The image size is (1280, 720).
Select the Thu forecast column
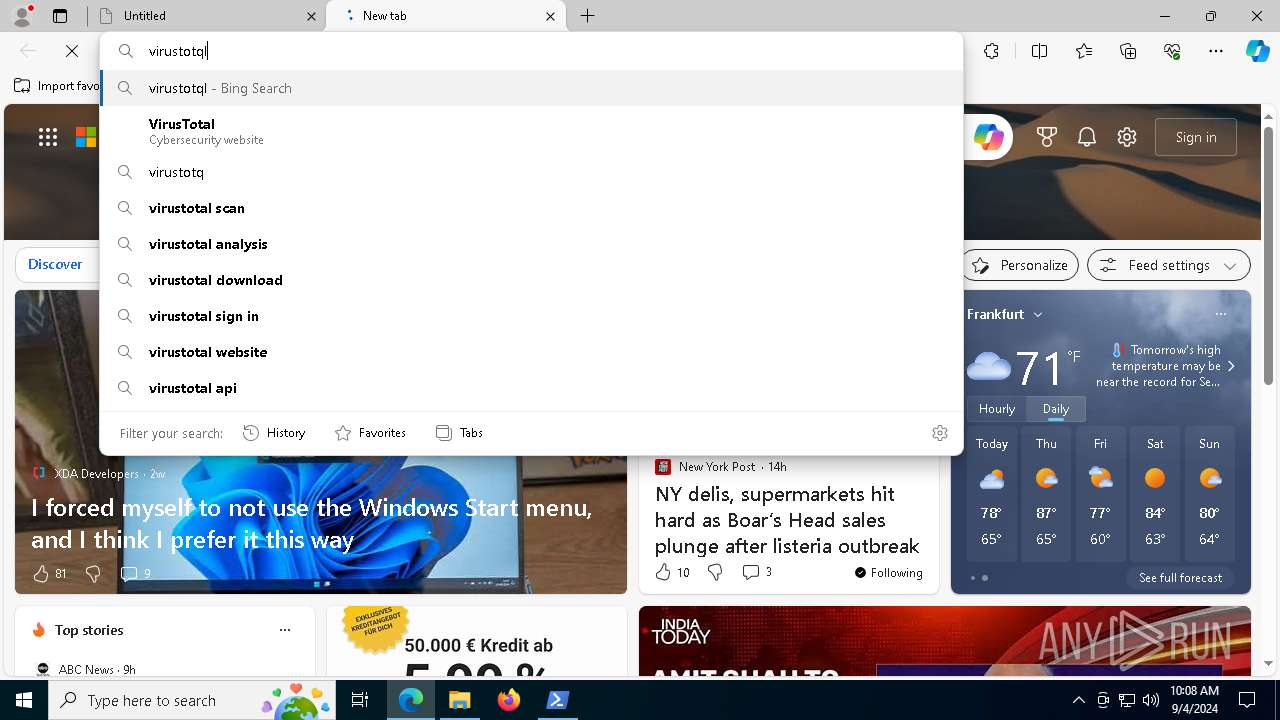[x=1046, y=492]
